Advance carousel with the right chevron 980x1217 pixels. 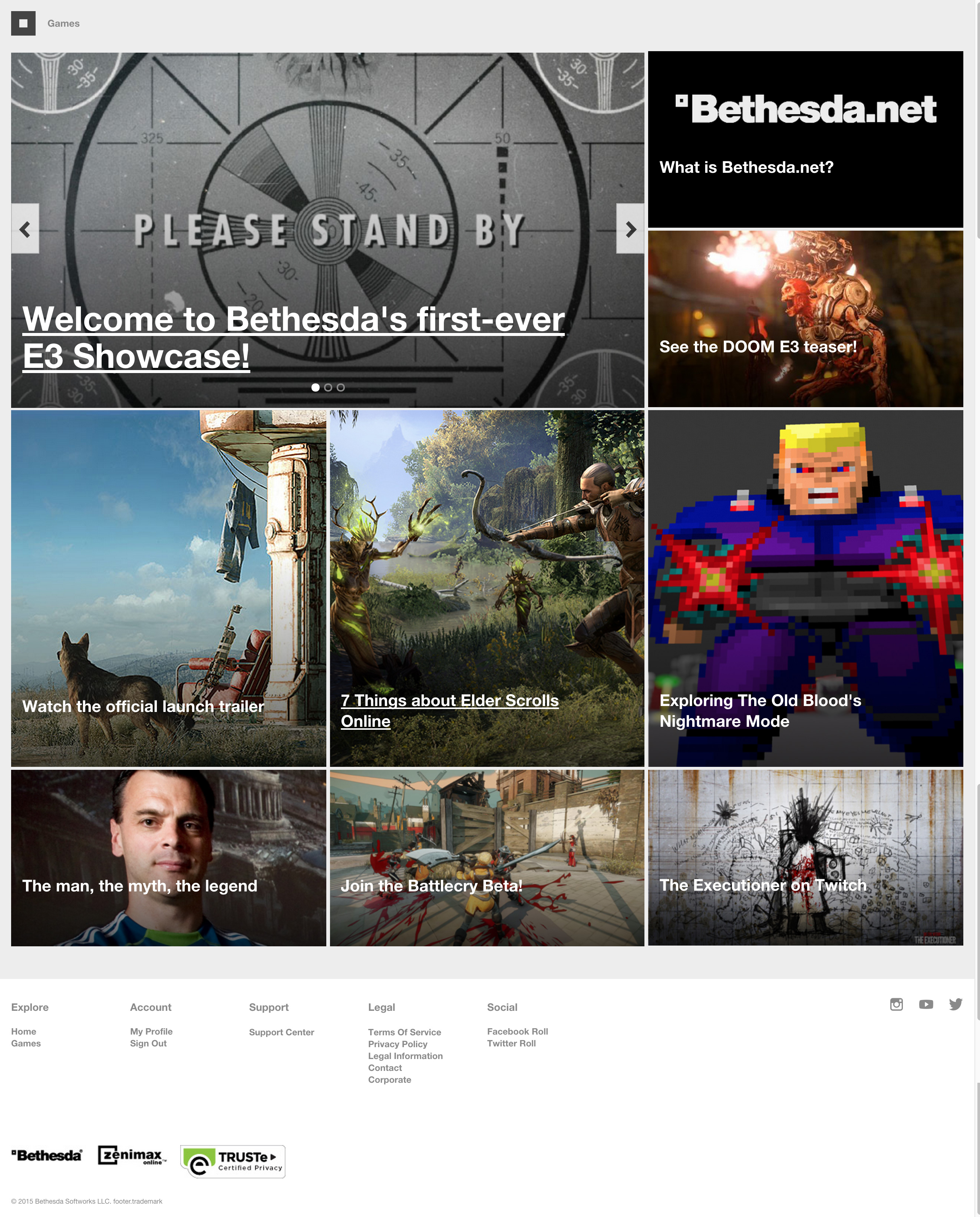(630, 229)
